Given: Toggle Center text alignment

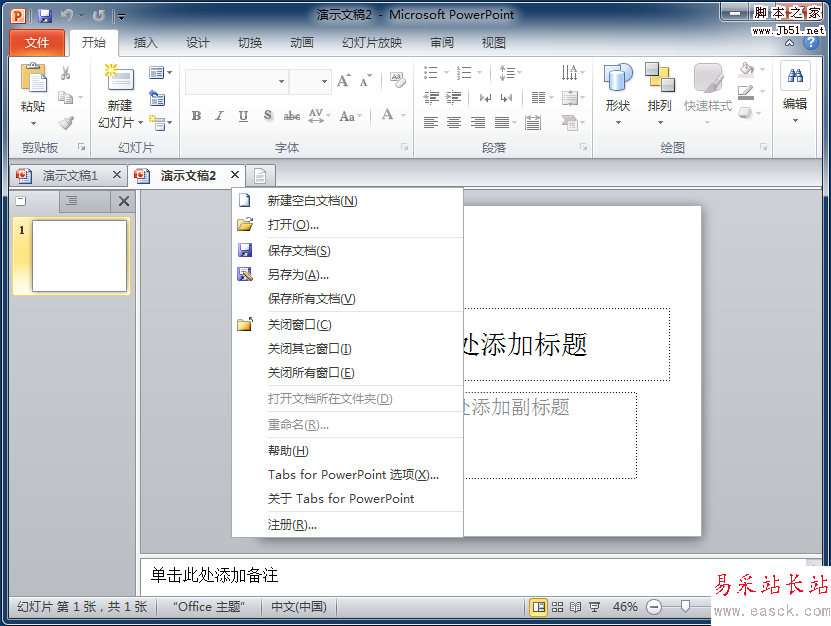Looking at the screenshot, I should [454, 123].
